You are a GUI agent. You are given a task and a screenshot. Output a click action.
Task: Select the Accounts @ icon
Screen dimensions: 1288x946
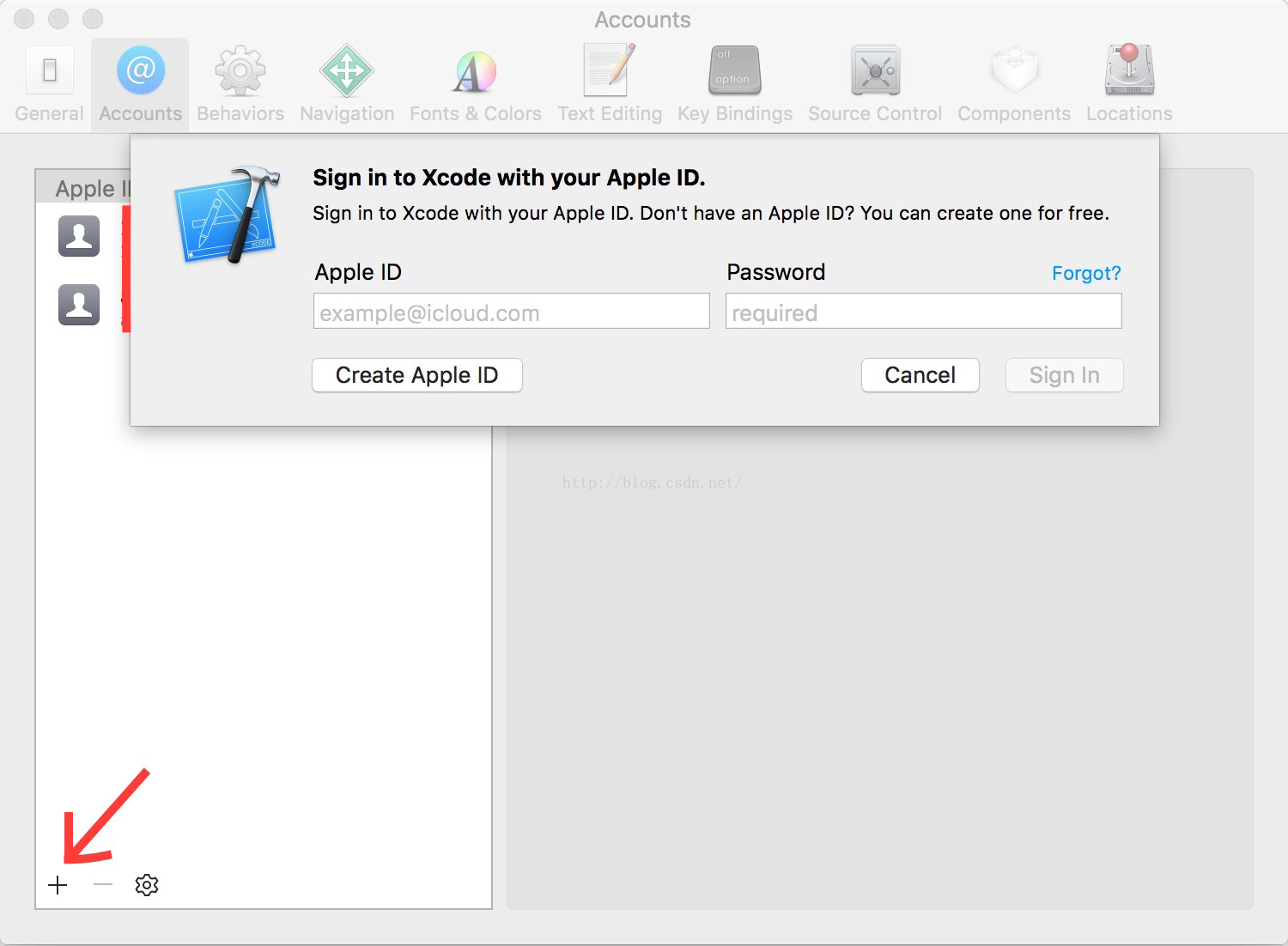(x=140, y=70)
